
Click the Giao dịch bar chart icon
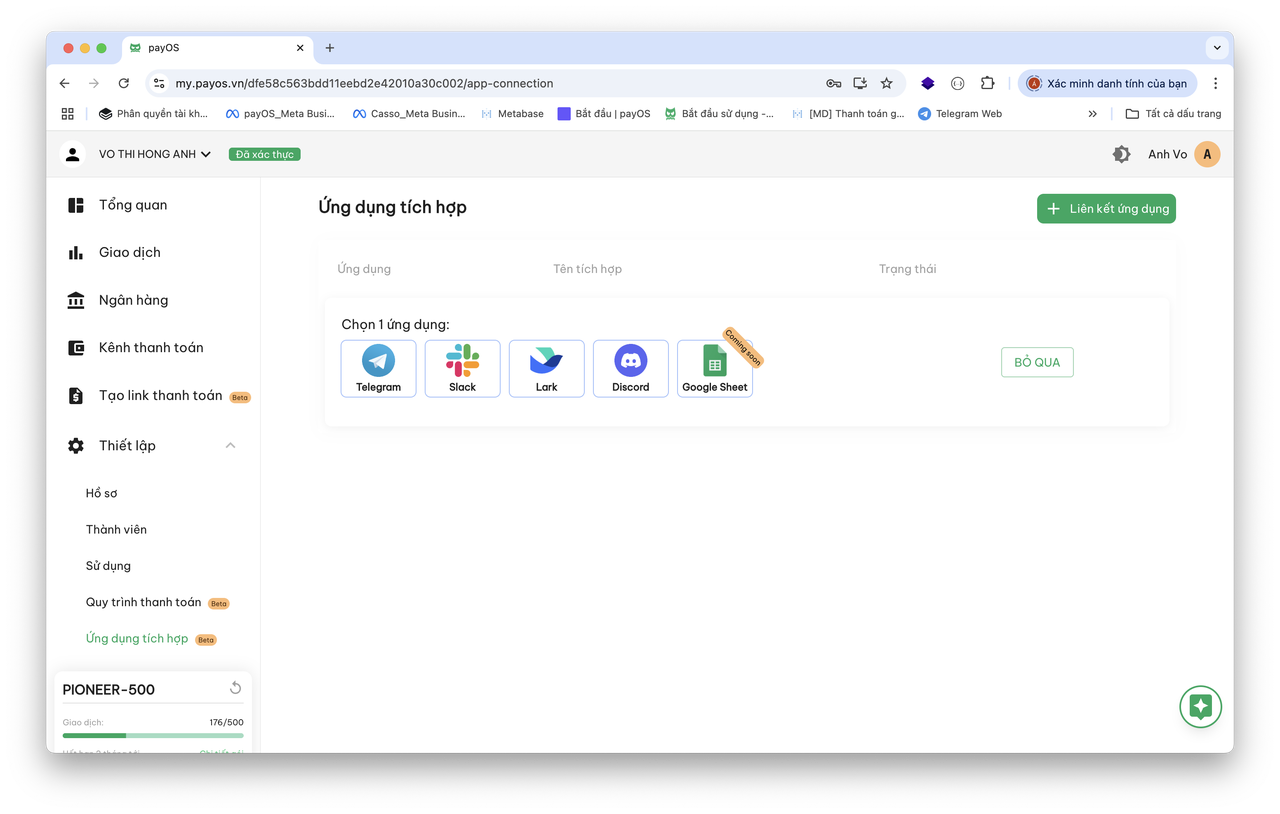pyautogui.click(x=76, y=252)
